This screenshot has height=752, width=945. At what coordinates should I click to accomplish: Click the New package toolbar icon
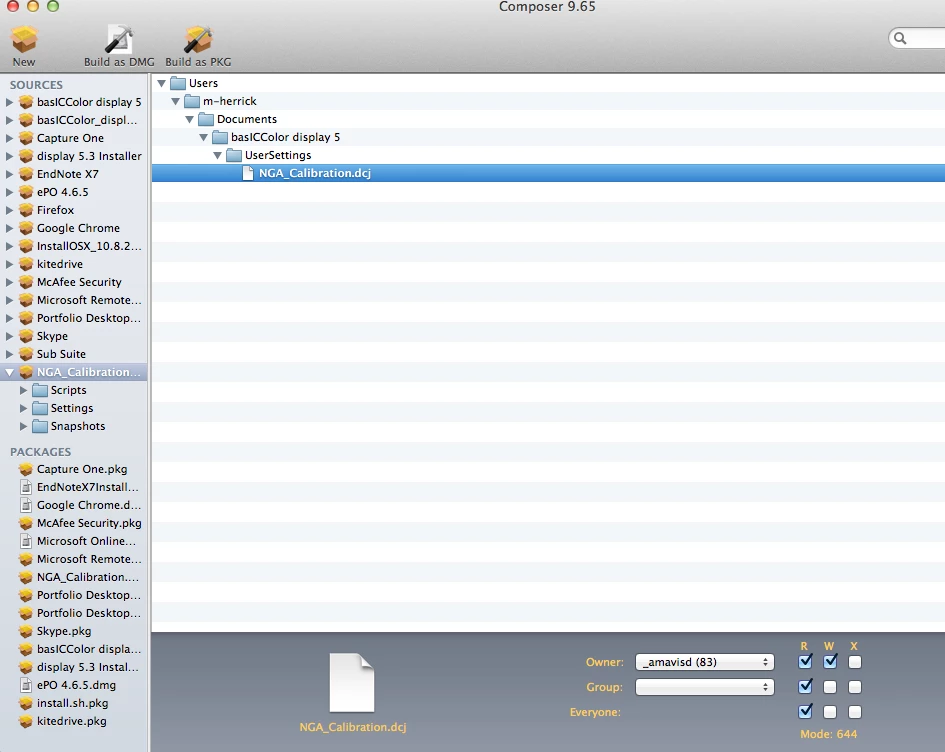[24, 40]
